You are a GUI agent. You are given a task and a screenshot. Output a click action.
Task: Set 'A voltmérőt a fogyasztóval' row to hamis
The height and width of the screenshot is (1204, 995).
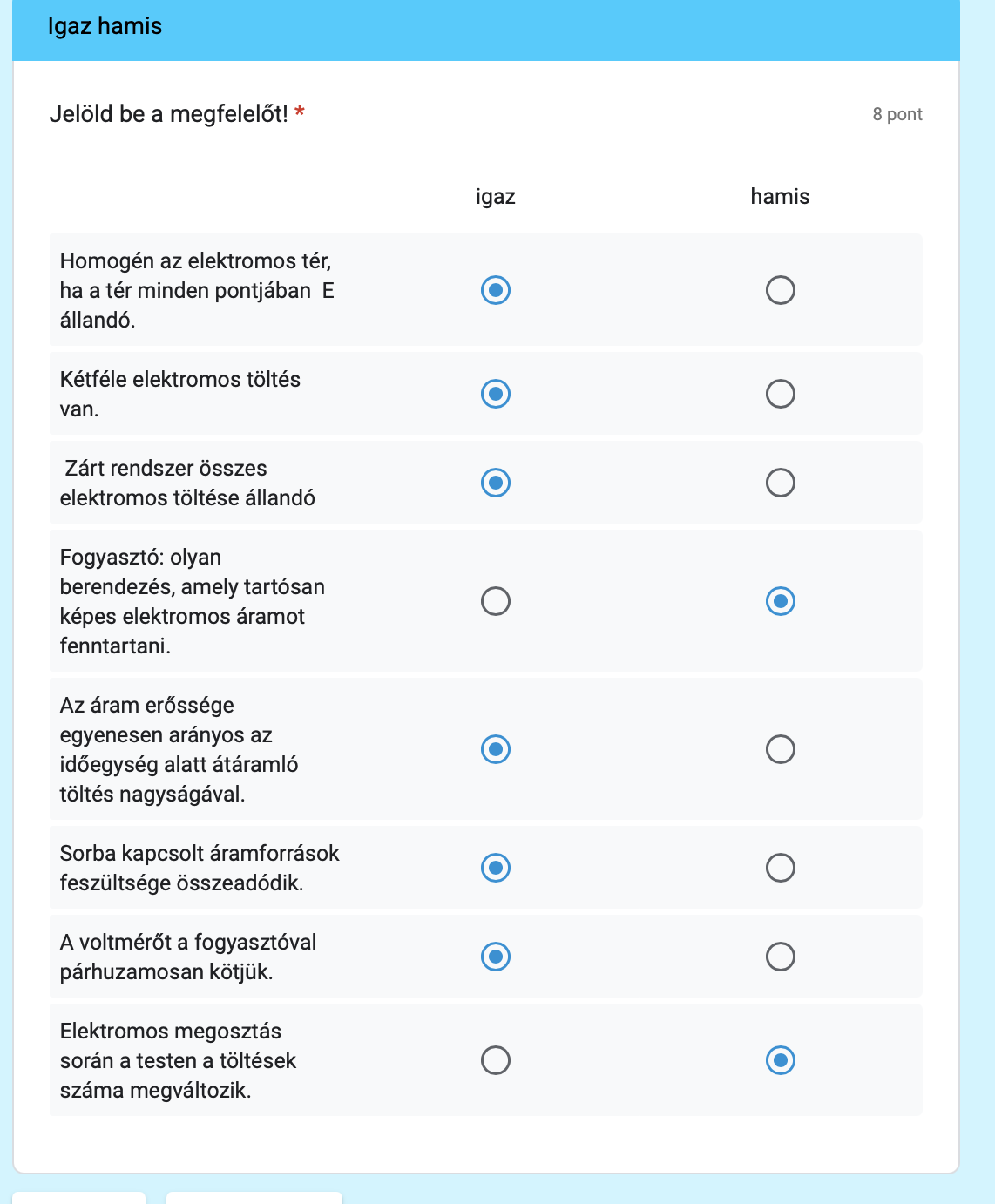[780, 957]
